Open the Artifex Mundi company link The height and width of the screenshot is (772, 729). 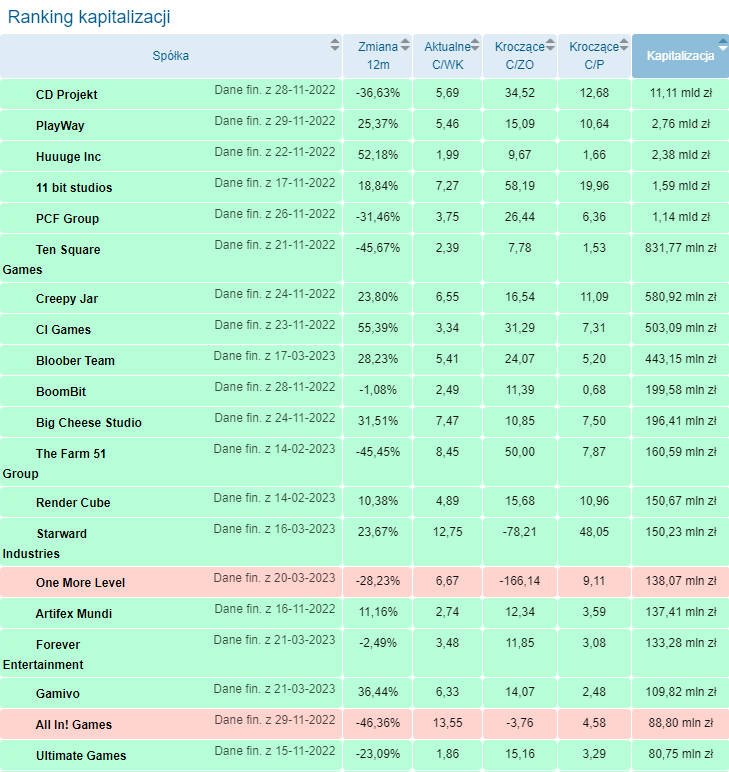(x=74, y=614)
